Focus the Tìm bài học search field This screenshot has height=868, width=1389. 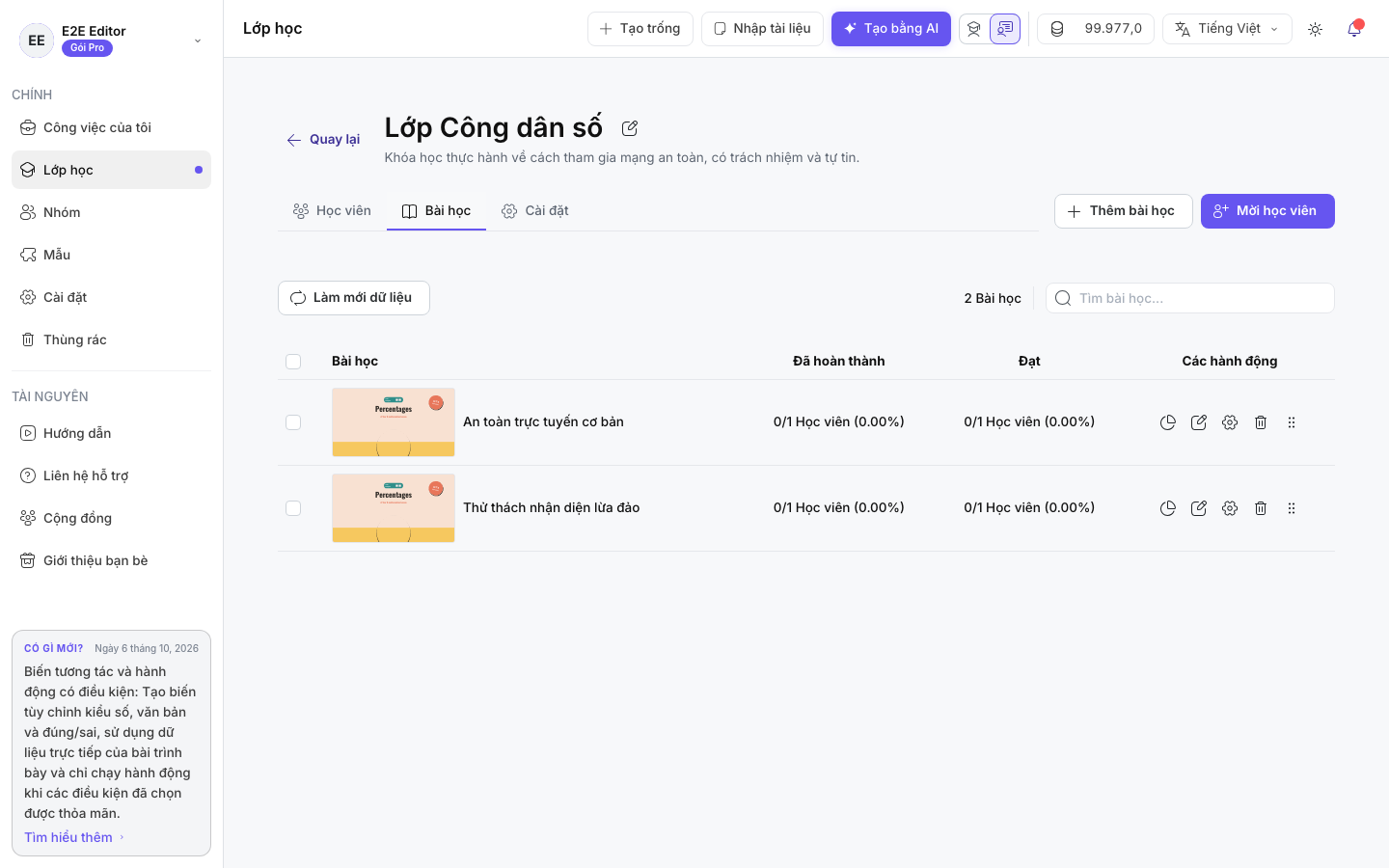click(x=1190, y=298)
